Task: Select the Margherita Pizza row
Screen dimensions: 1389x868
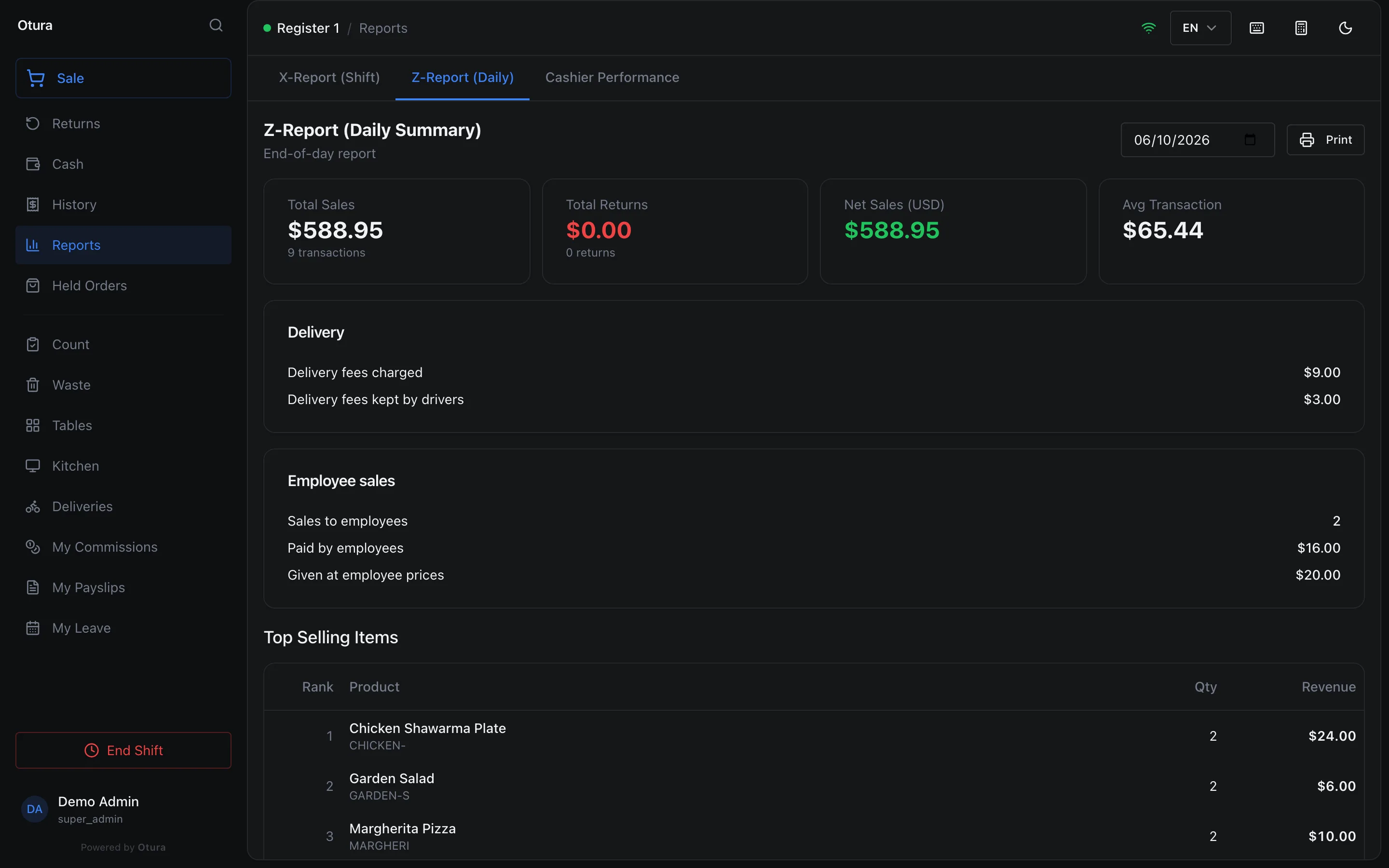Action: [x=814, y=837]
